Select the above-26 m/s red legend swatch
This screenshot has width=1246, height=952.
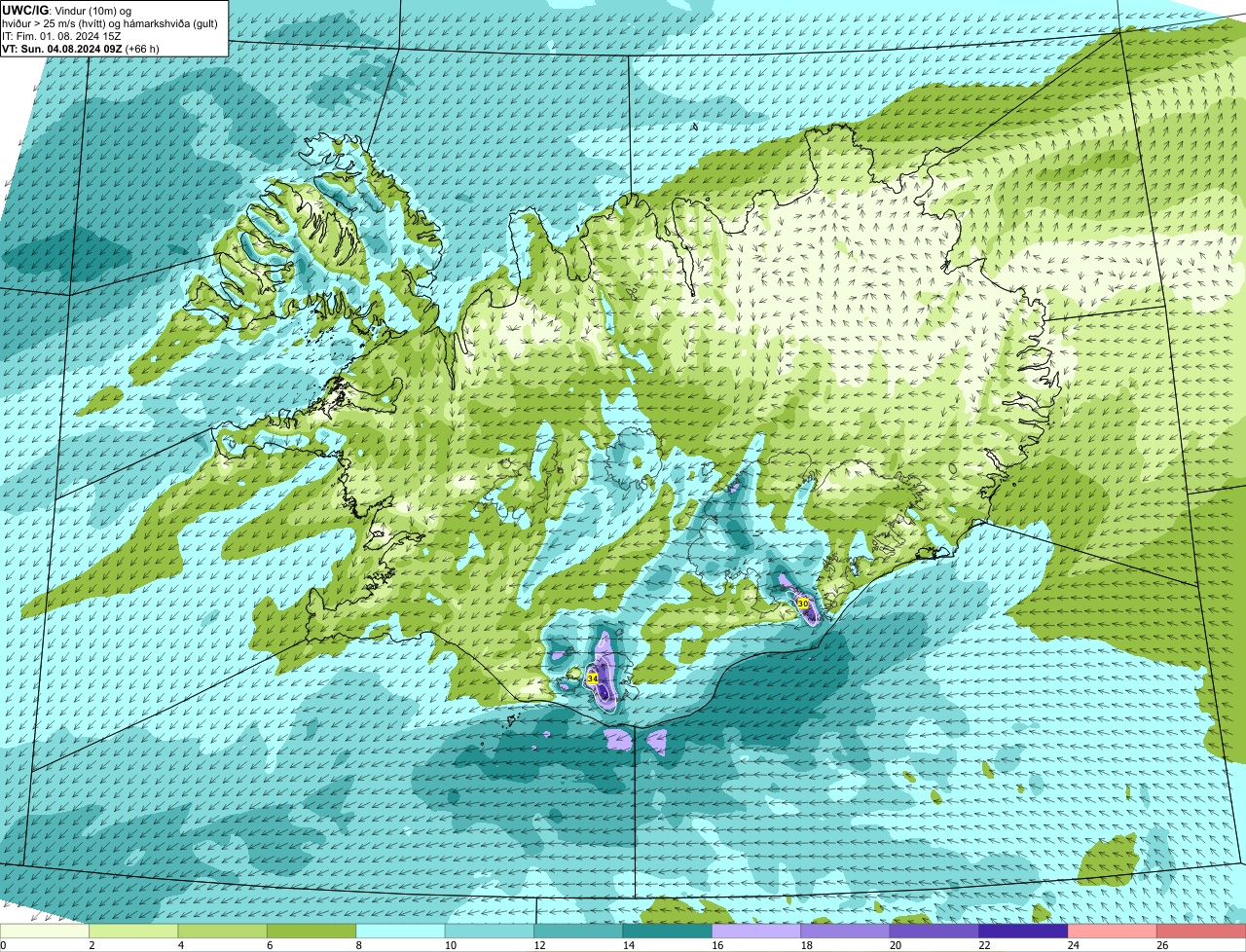(x=1202, y=931)
